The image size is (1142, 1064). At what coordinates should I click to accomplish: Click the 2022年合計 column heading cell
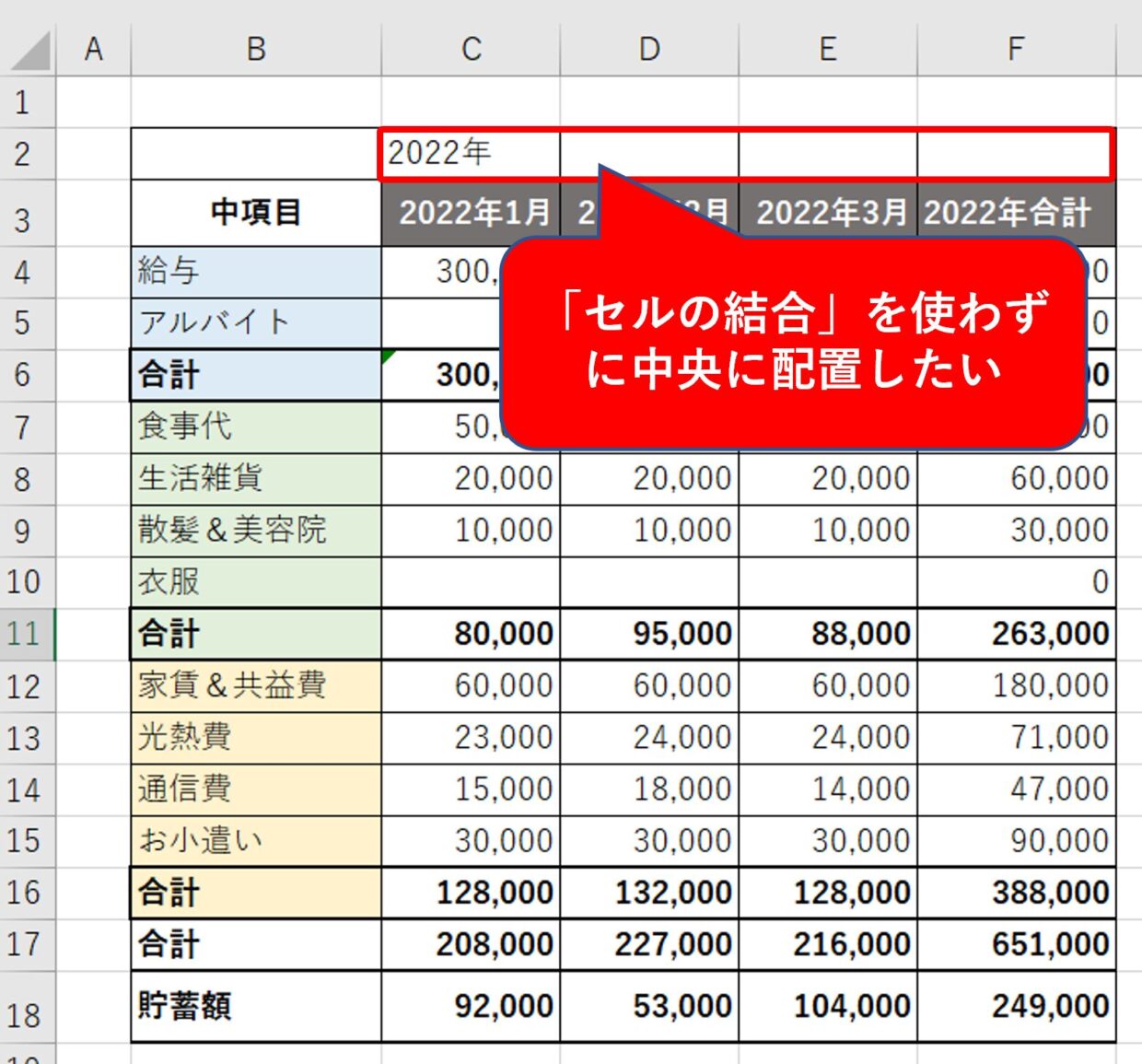point(1016,213)
